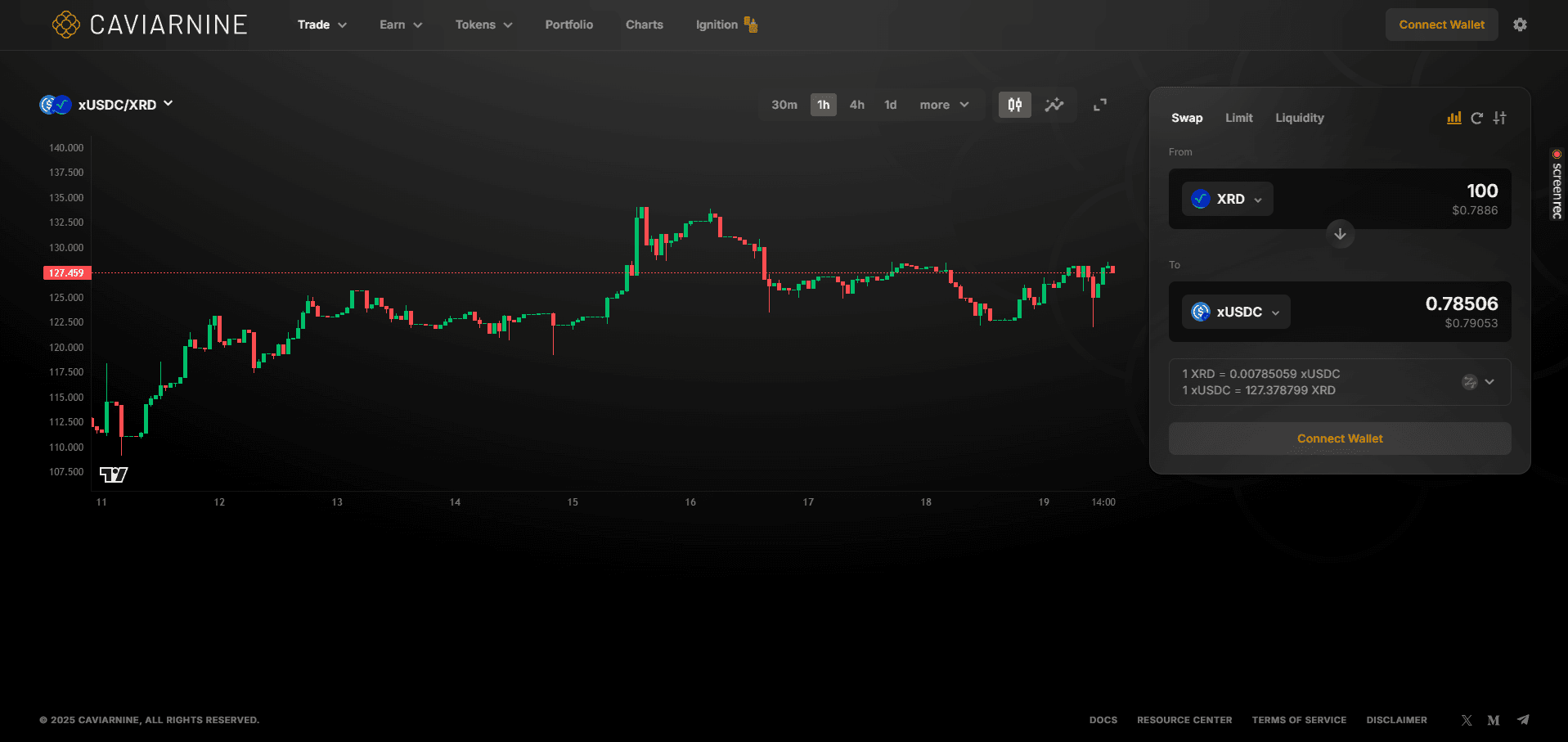
Task: Open swap slippage settings sliders icon
Action: coord(1499,118)
